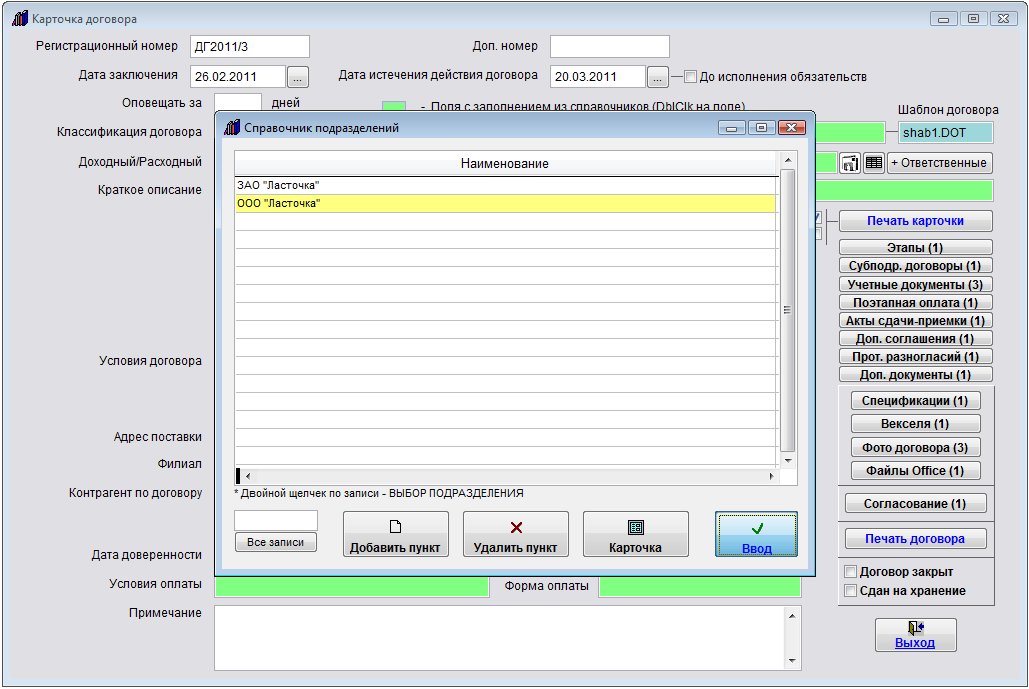Maximize the Справочник подразделений dialog
Screen dimensions: 1029x689
click(x=761, y=127)
